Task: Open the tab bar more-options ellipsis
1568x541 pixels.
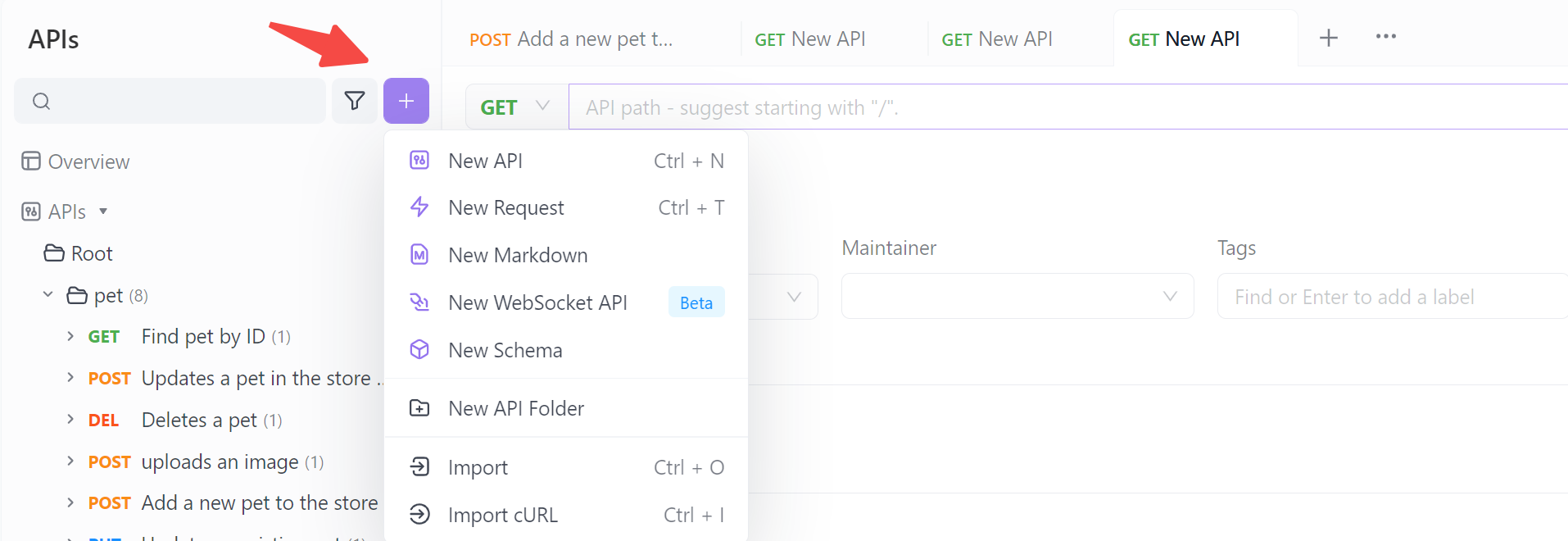Action: (x=1386, y=37)
